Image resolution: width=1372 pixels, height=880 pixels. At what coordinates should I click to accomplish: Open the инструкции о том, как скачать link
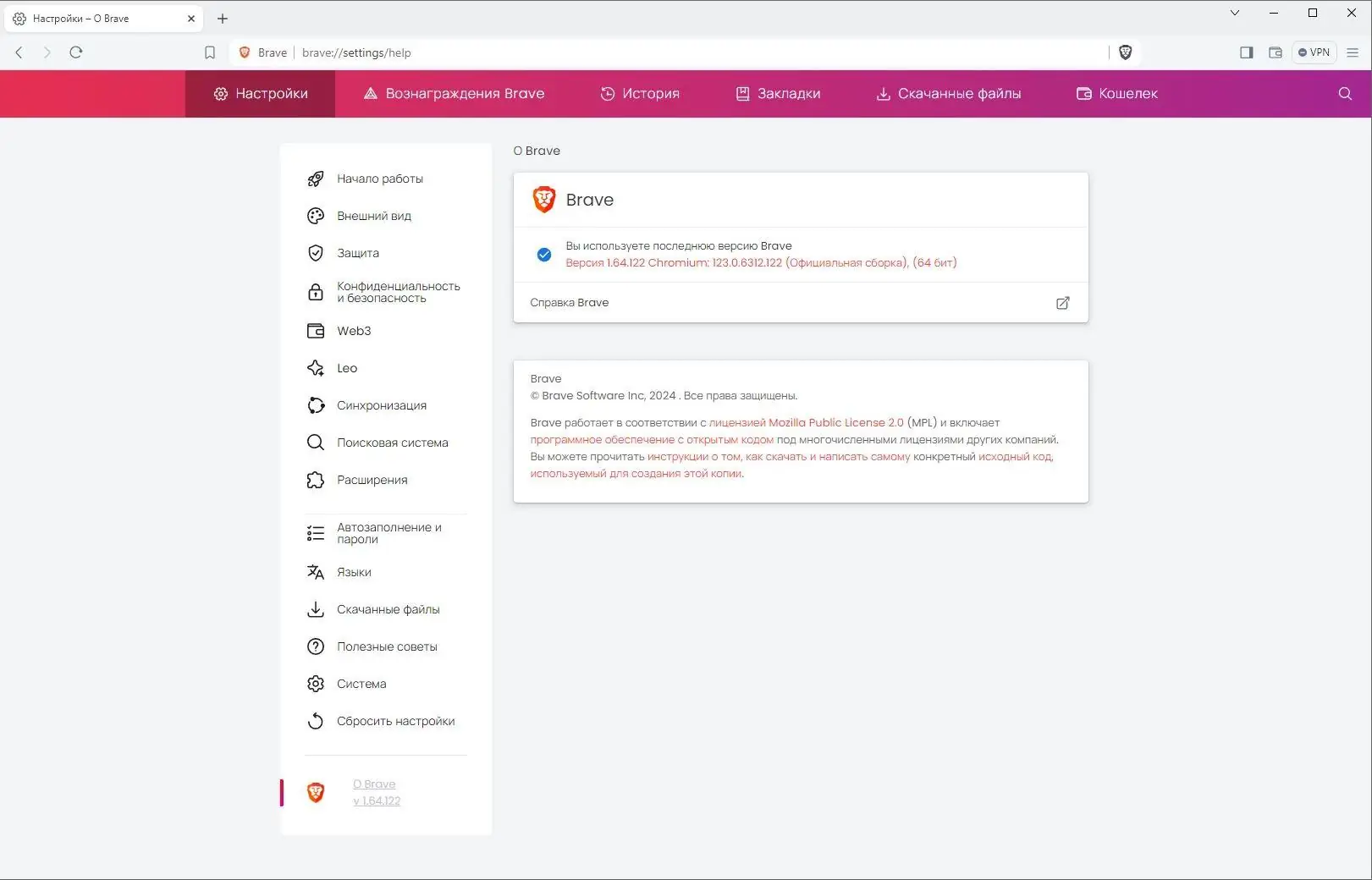779,456
